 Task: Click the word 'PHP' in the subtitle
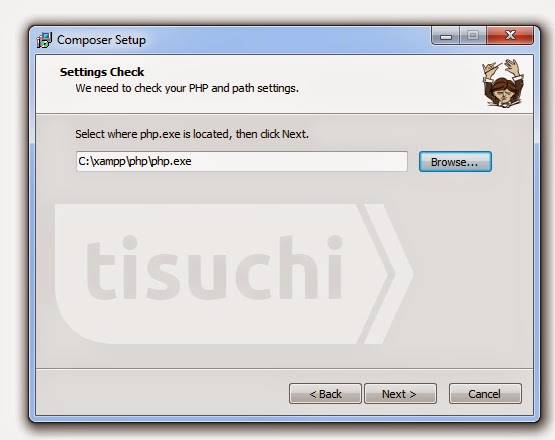pos(198,88)
